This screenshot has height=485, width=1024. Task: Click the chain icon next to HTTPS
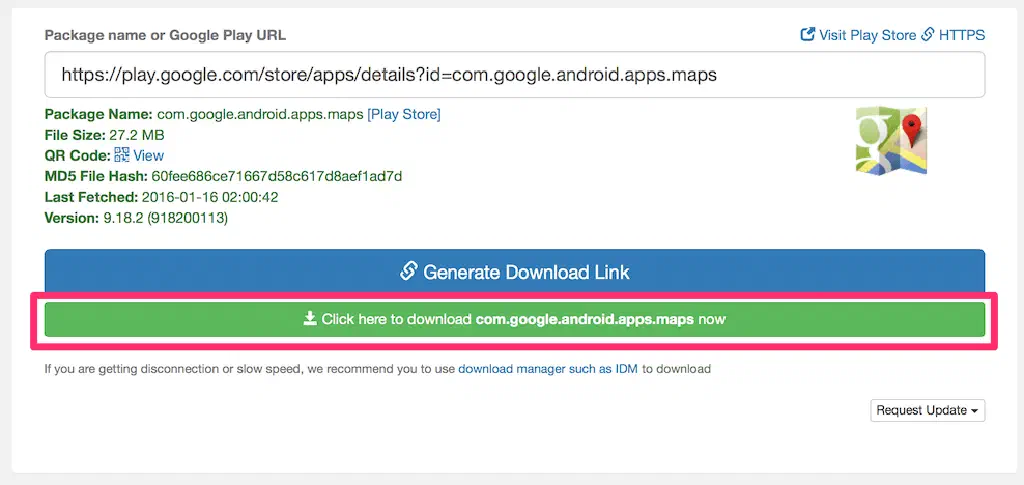[928, 35]
